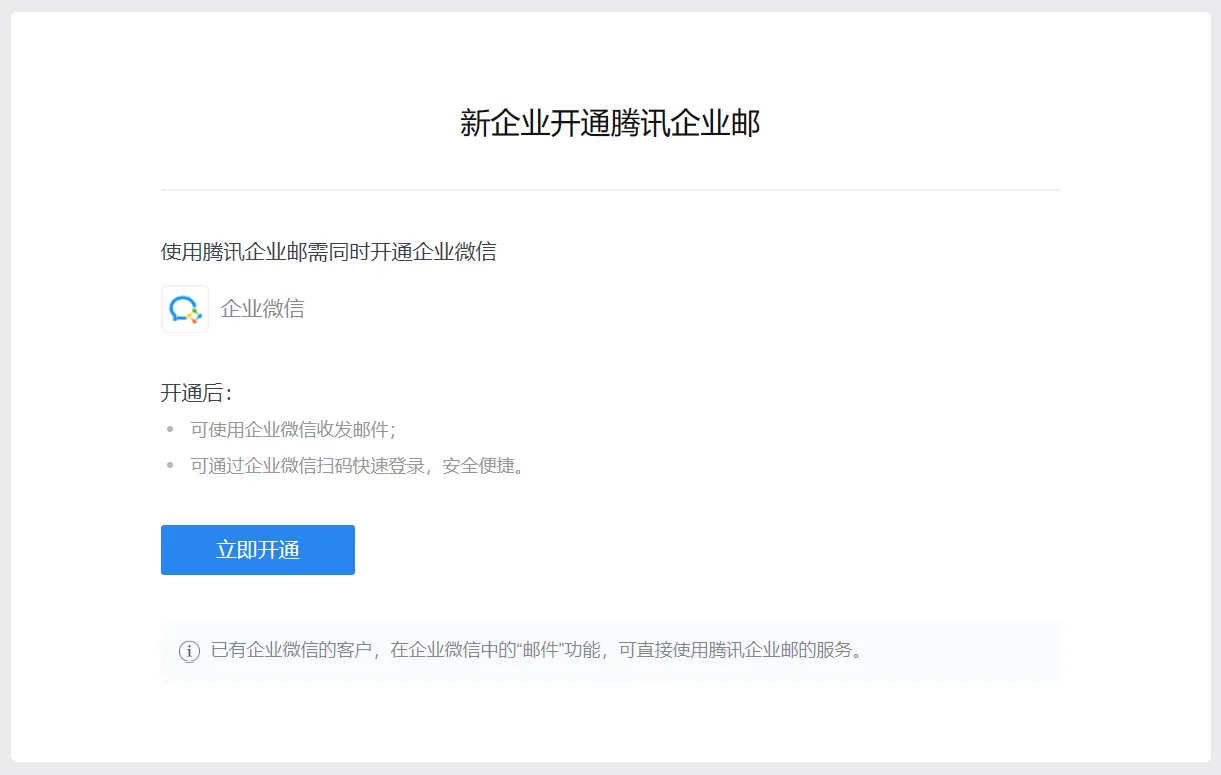Click the 企业微信 chat bubble logo icon
The height and width of the screenshot is (775, 1221).
click(x=185, y=309)
